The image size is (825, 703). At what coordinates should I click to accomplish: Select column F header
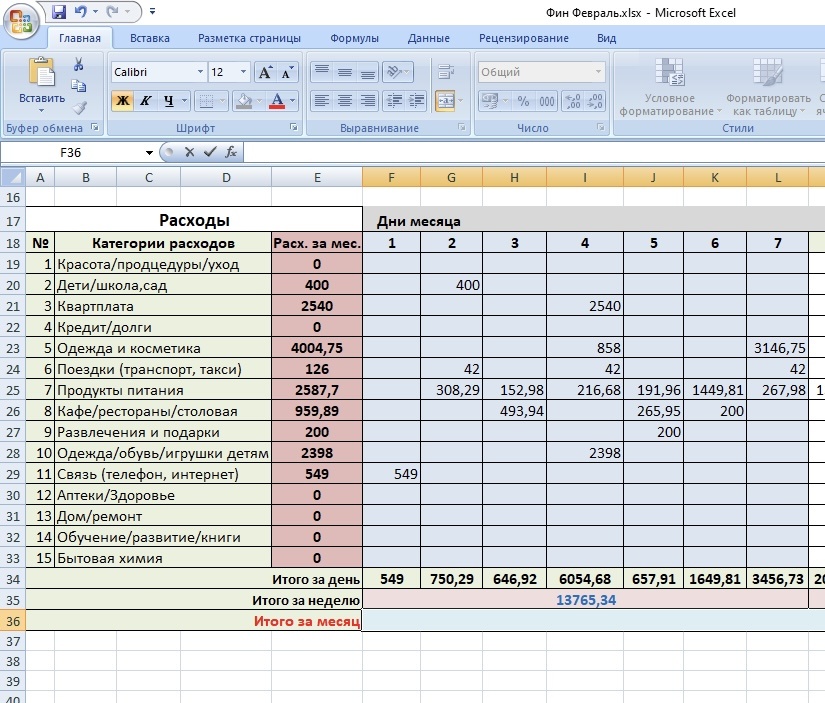(x=391, y=178)
